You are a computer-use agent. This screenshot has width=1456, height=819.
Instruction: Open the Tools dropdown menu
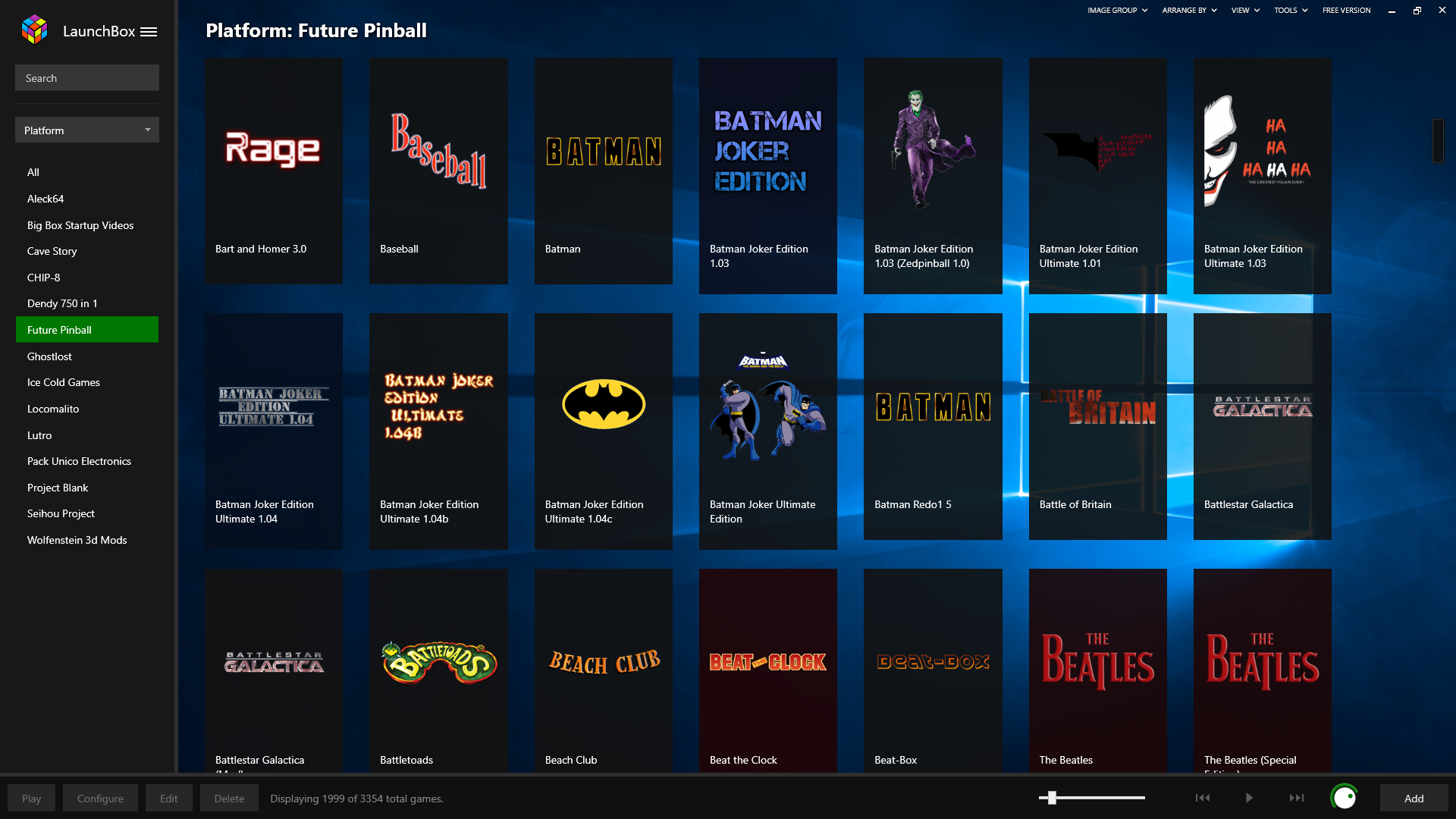click(1291, 11)
